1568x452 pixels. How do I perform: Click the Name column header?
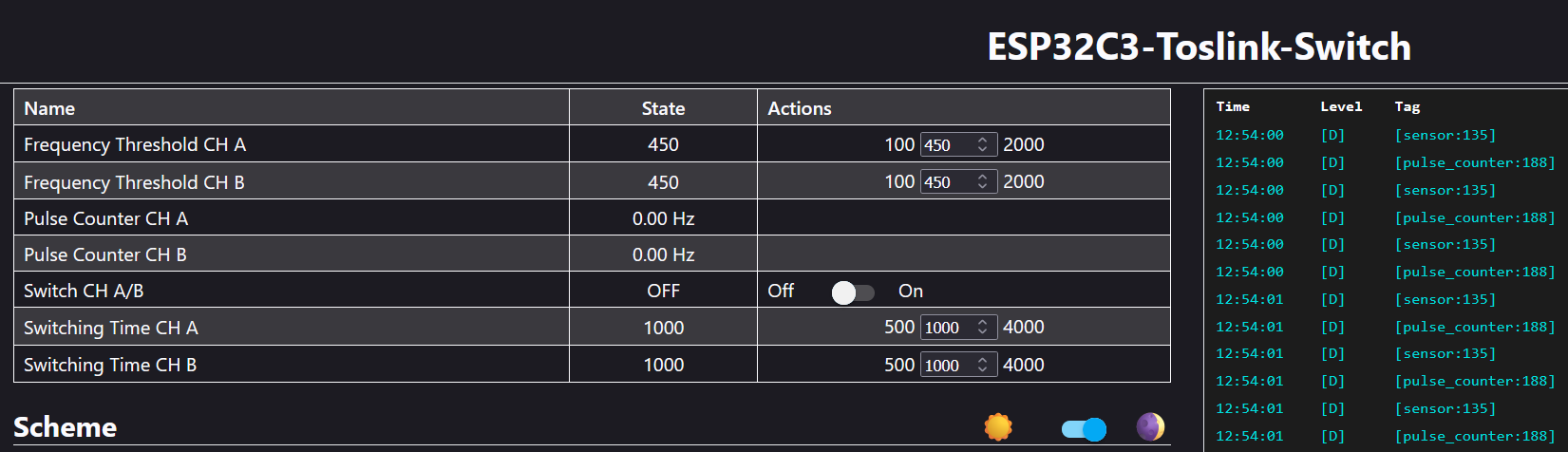49,108
